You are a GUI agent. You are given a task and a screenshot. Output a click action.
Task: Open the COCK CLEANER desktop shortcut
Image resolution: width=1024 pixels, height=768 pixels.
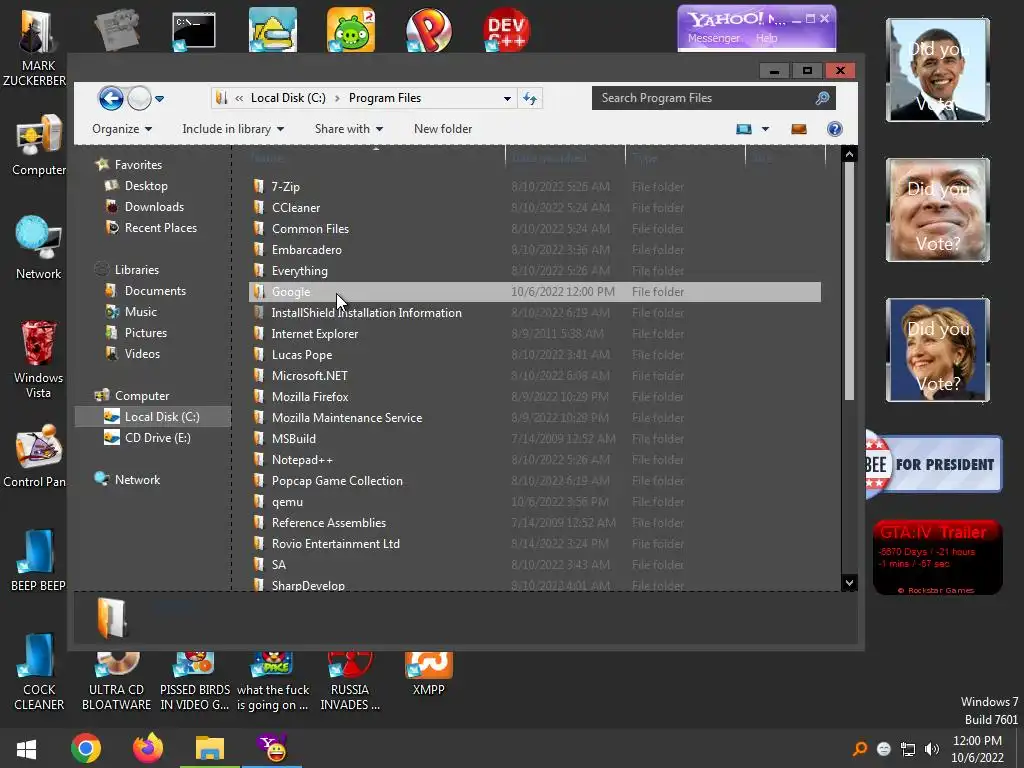coord(39,673)
